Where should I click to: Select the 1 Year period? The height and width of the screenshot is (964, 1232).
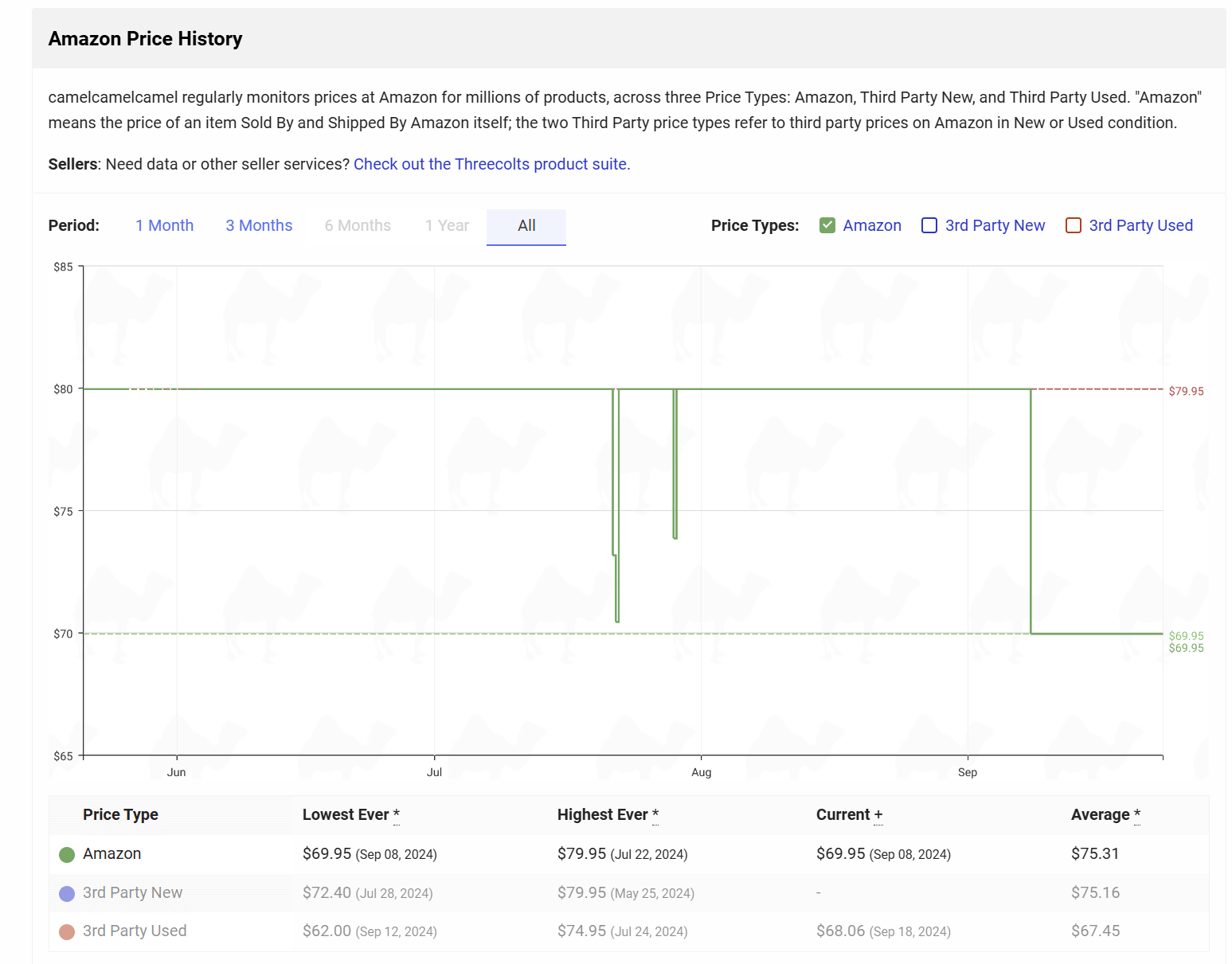tap(447, 226)
